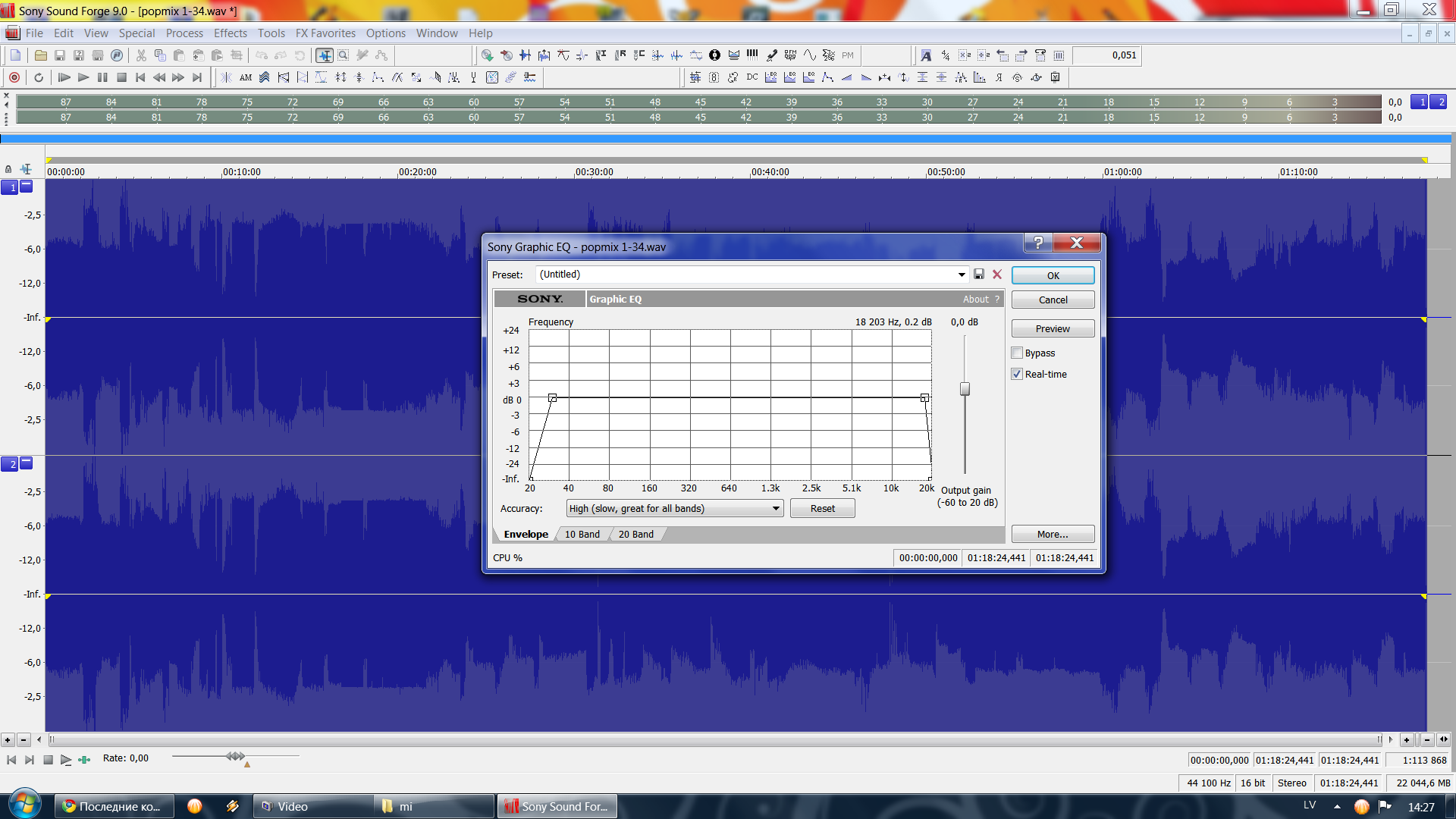Open the Process menu

click(x=184, y=33)
